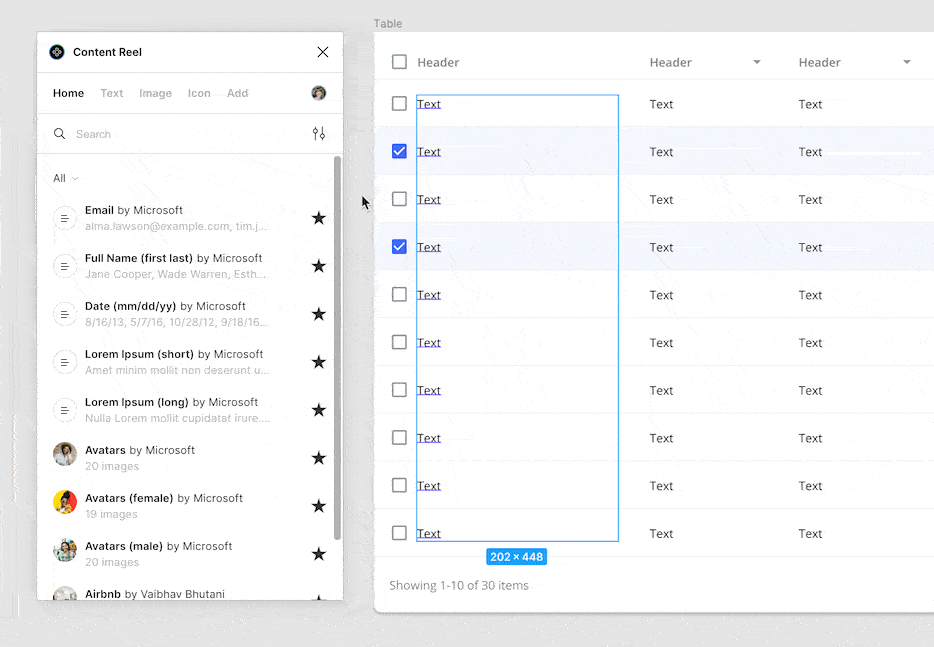
Task: Toggle star for Avatars (male)
Action: 319,554
